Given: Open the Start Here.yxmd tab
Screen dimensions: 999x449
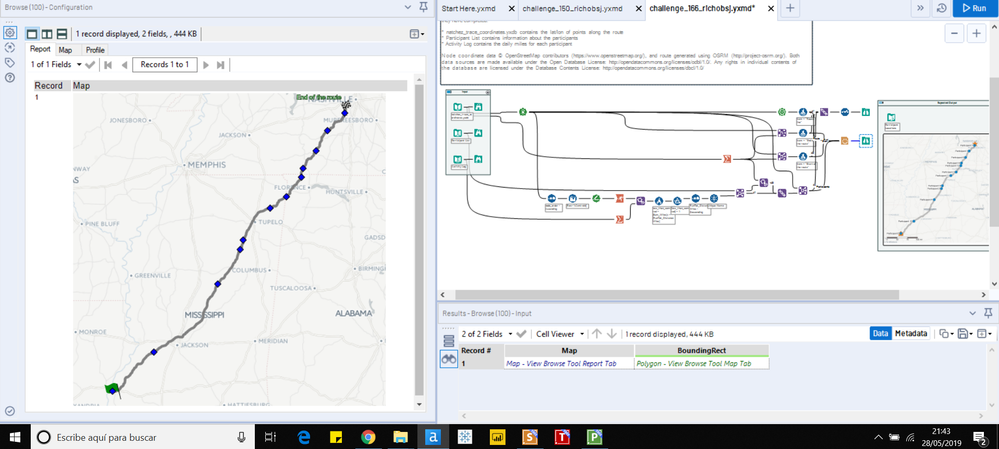Looking at the screenshot, I should [468, 8].
